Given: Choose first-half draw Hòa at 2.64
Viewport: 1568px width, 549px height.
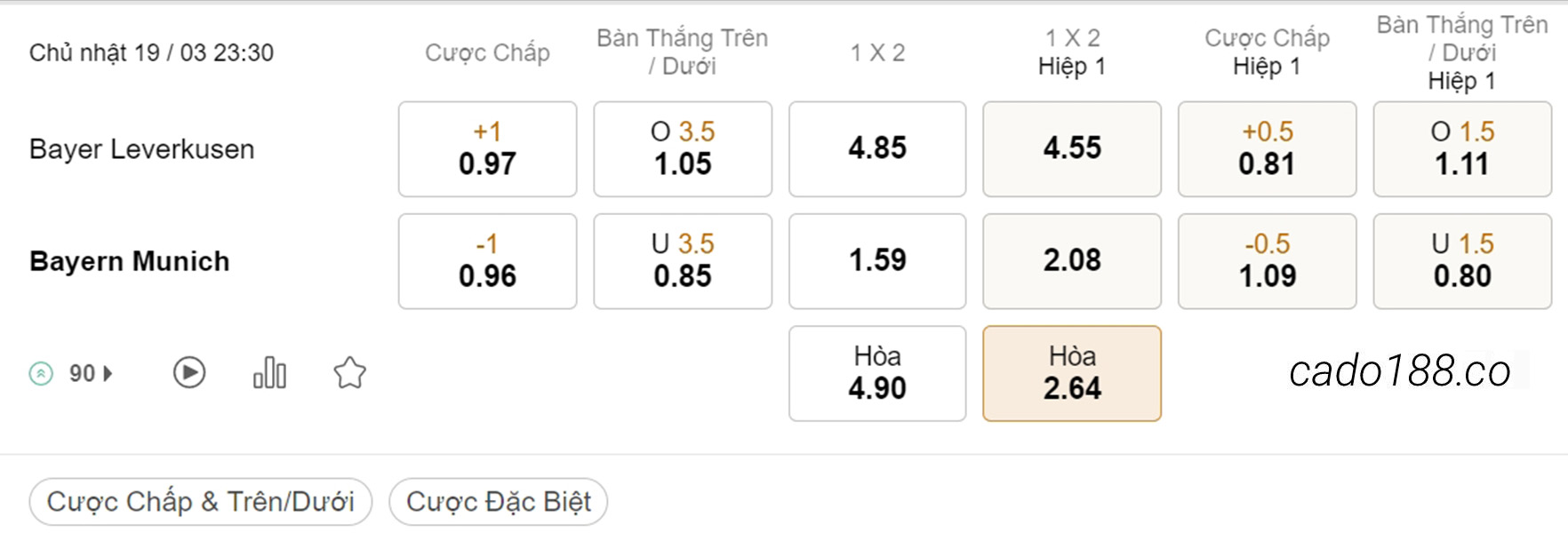Looking at the screenshot, I should point(1072,373).
